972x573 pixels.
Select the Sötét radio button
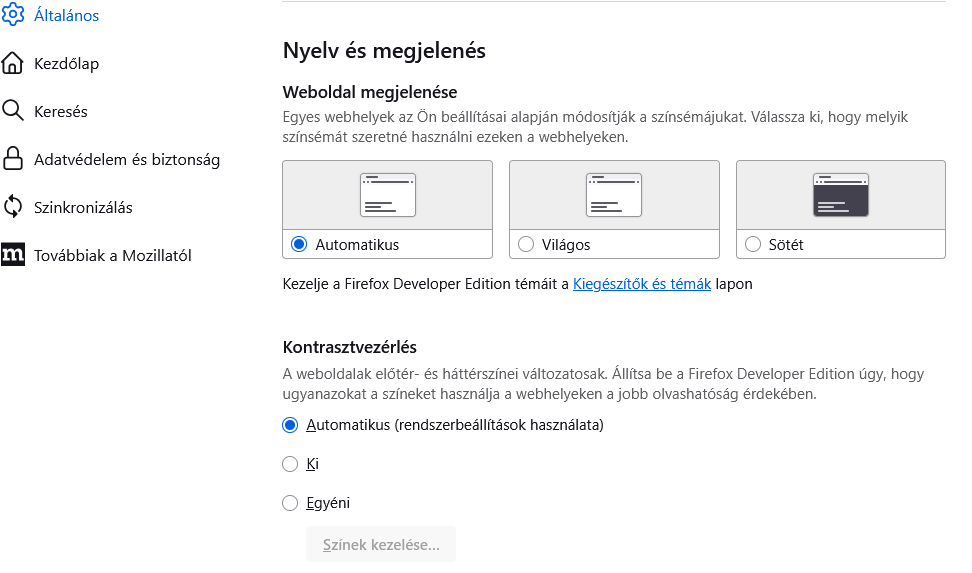[753, 244]
